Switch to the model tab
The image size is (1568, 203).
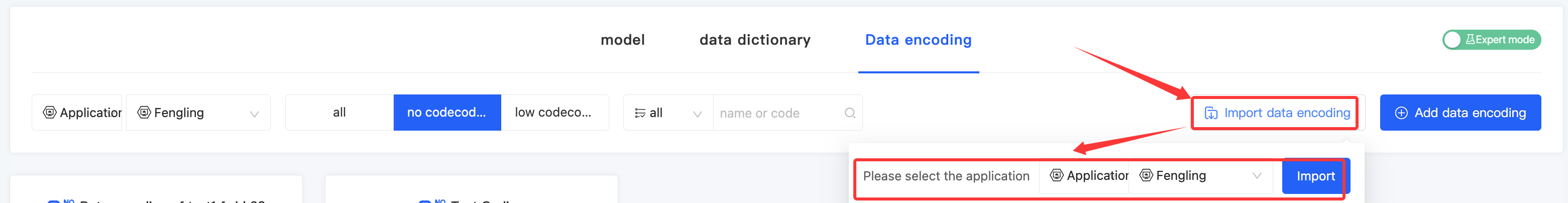[622, 40]
